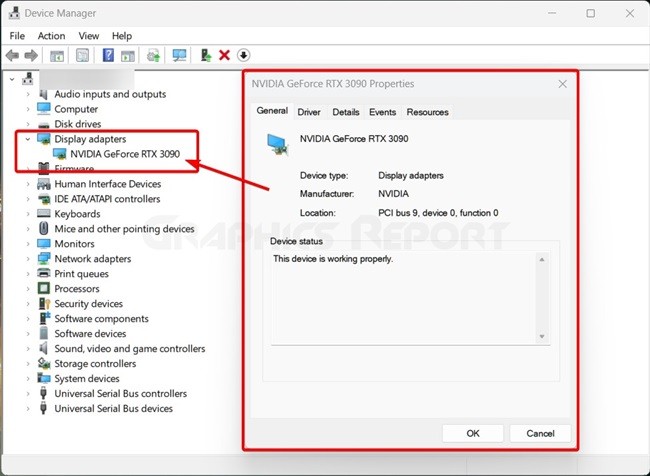Image resolution: width=650 pixels, height=476 pixels.
Task: Open the Properties toolbar icon
Action: coord(82,55)
